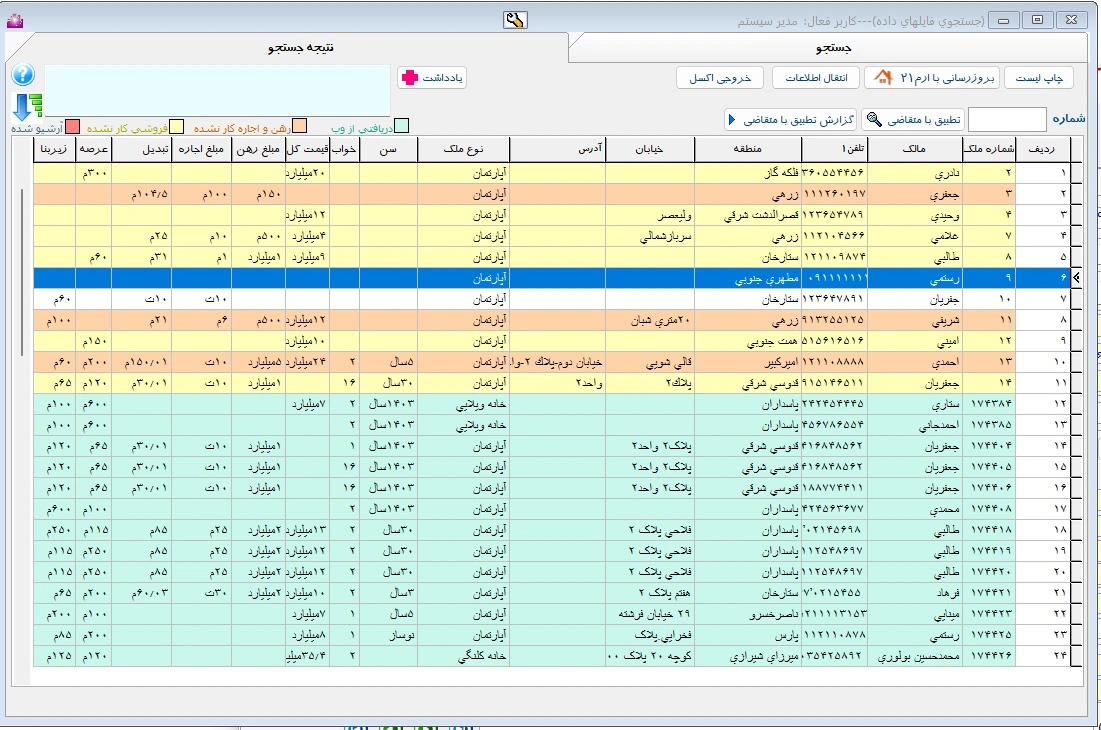Click the wrench tool icon in title bar
Viewport: 1101px width, 730px height.
point(515,18)
